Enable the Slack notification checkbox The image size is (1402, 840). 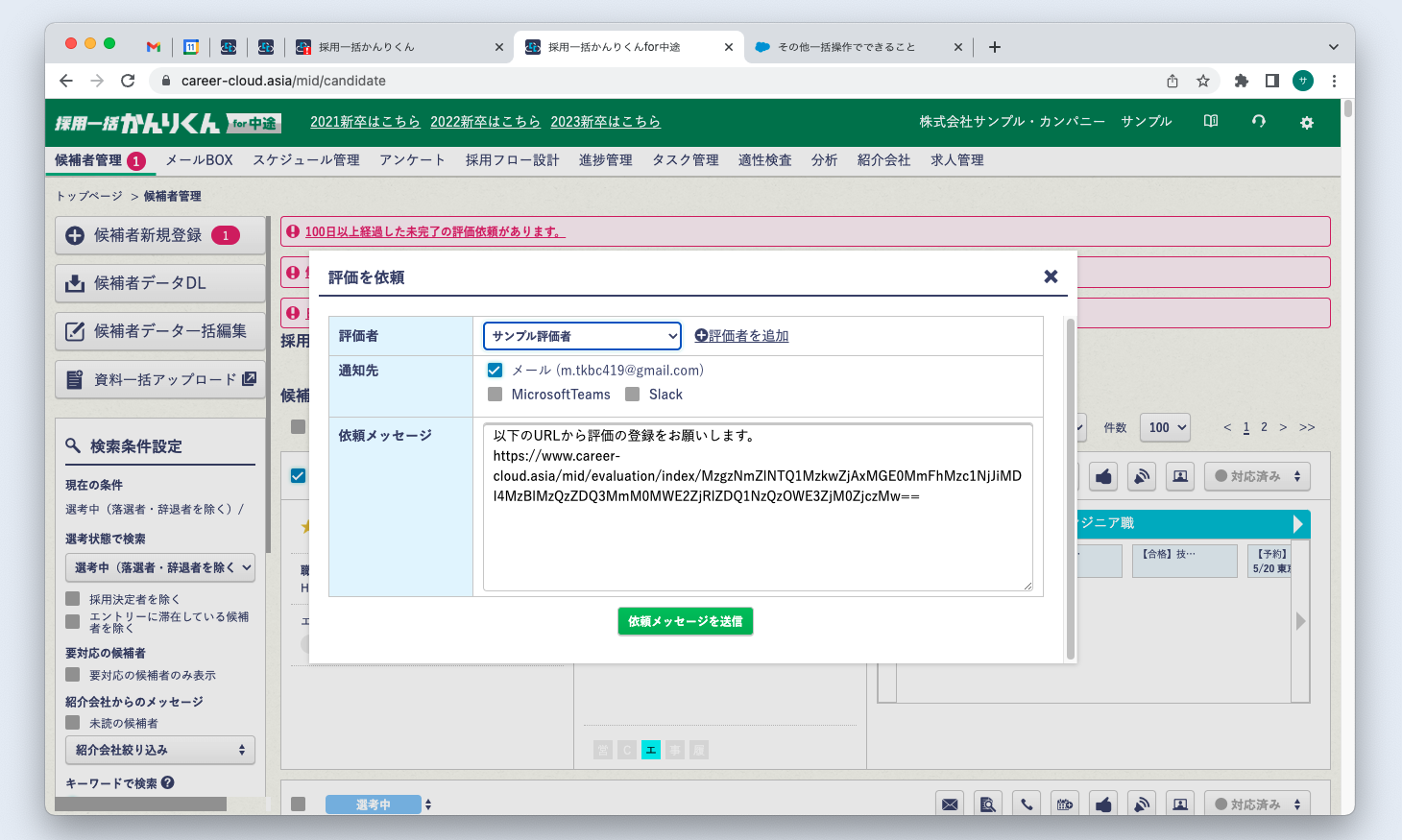click(632, 395)
